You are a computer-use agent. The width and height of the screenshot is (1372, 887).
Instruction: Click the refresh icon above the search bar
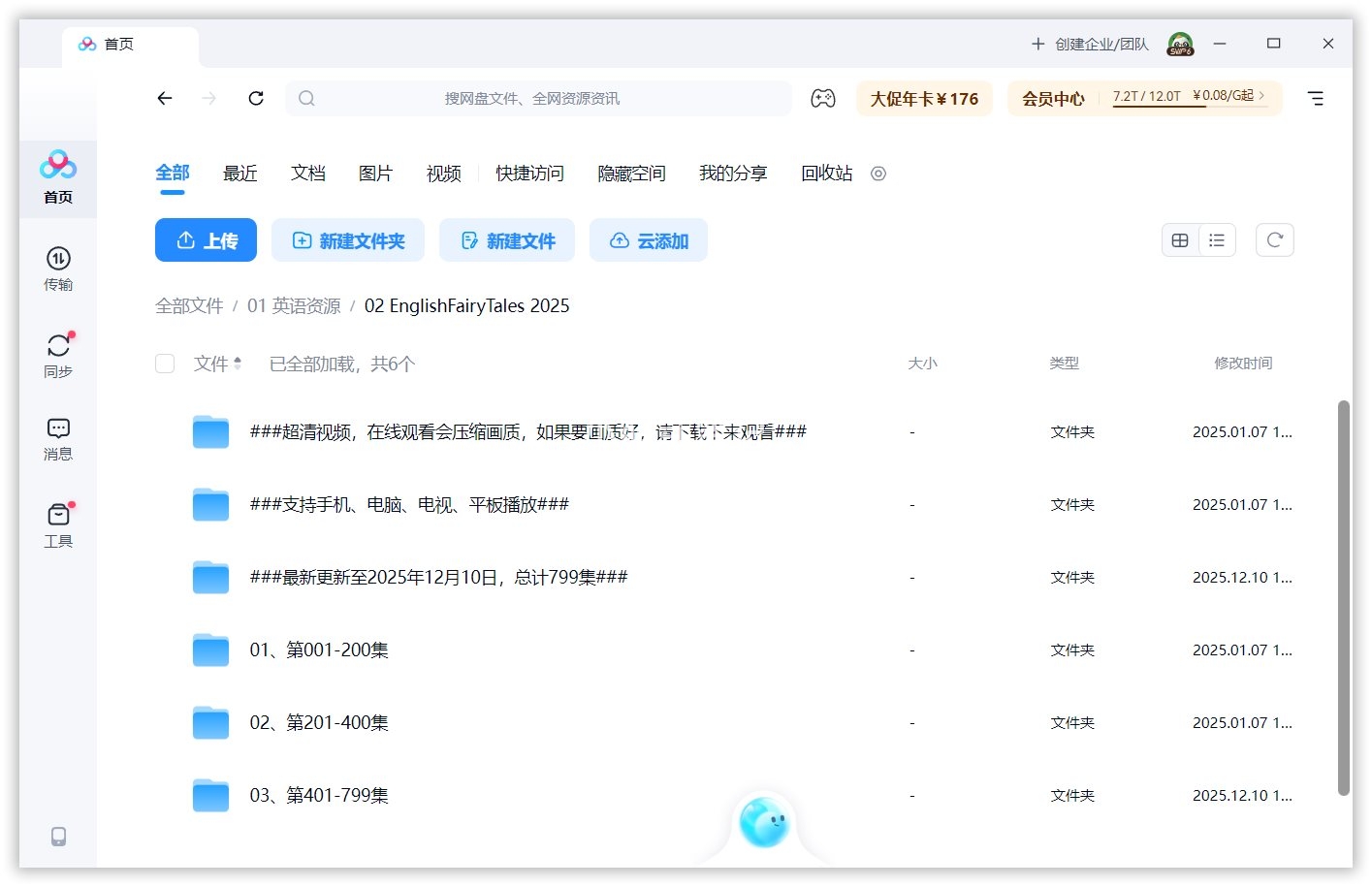click(256, 98)
